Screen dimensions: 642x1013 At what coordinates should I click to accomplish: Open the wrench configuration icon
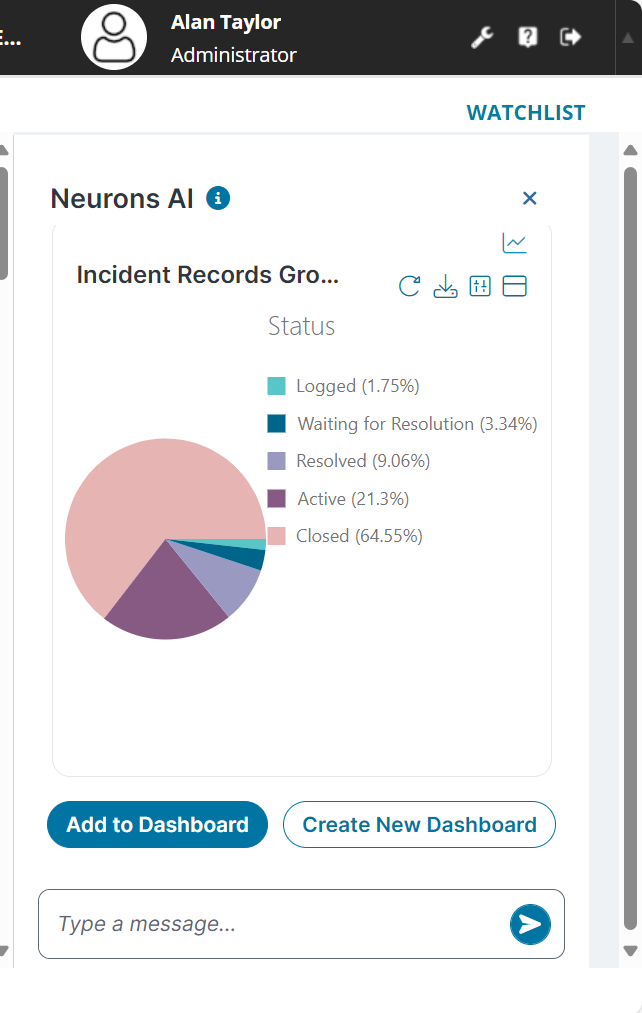482,38
